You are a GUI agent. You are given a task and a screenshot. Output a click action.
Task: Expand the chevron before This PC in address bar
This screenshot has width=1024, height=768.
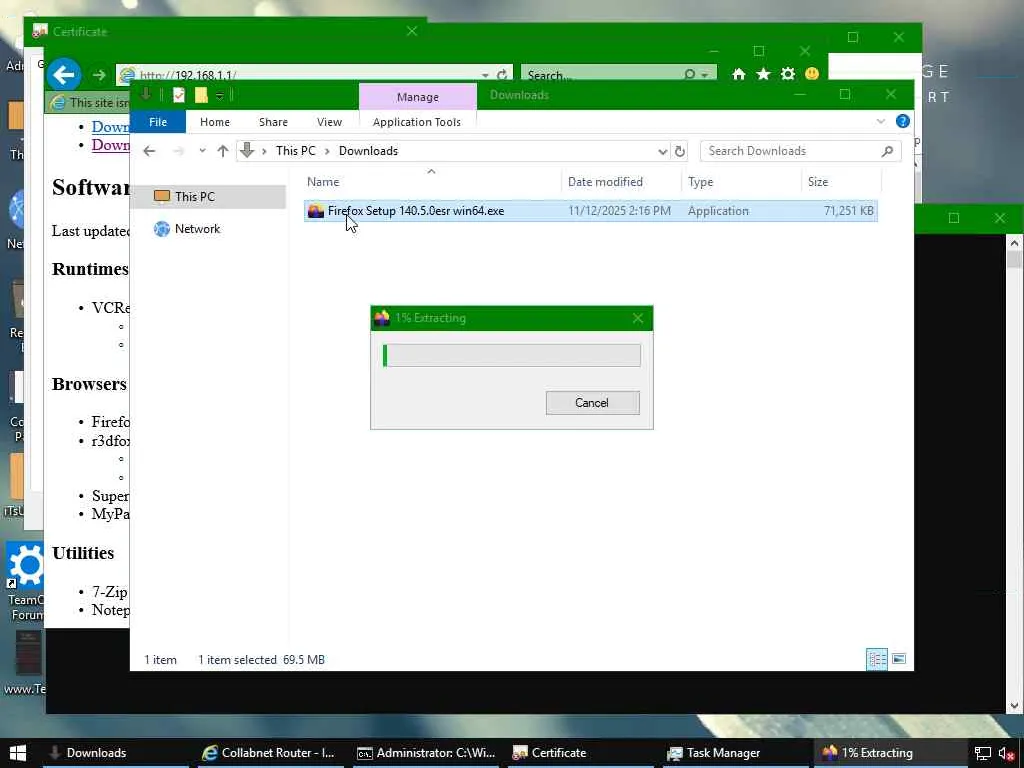(264, 151)
